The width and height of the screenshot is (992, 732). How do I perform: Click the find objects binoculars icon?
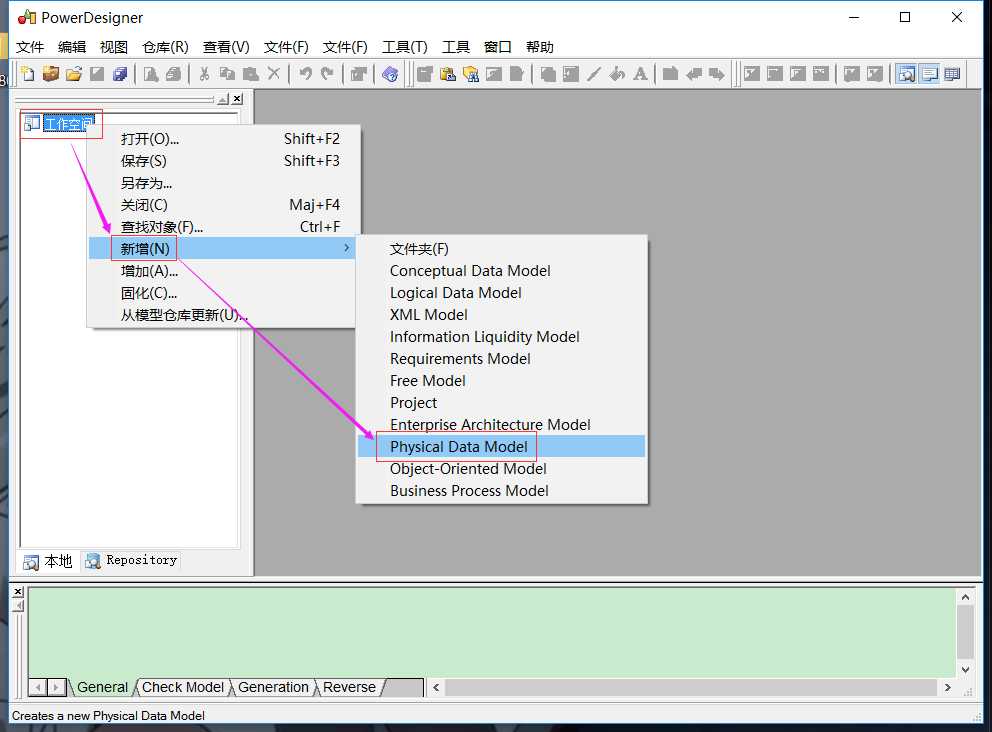click(x=471, y=74)
